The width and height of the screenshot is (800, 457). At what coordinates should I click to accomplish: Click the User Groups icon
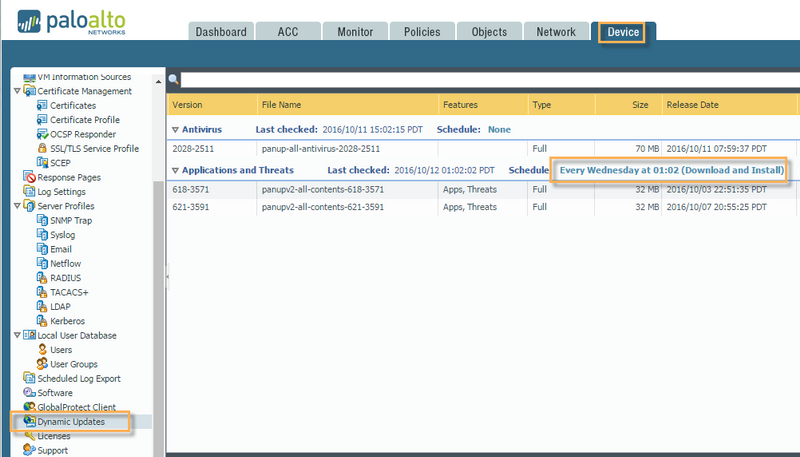point(42,364)
